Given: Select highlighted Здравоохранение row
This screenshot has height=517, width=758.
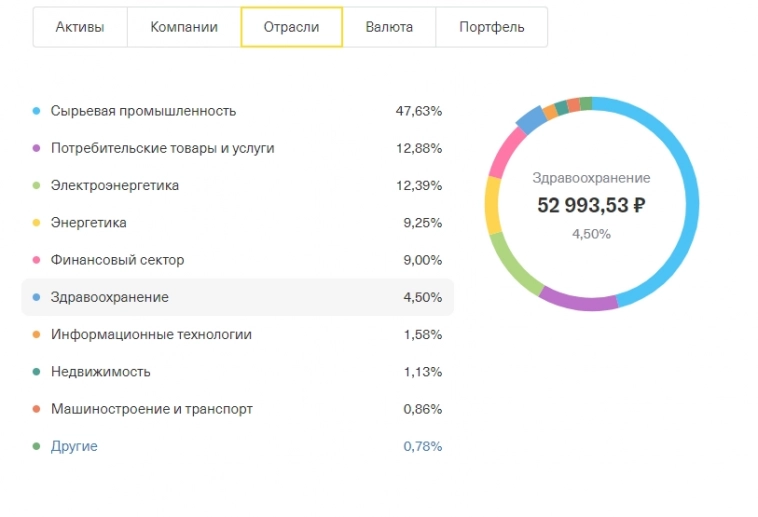Looking at the screenshot, I should [237, 297].
